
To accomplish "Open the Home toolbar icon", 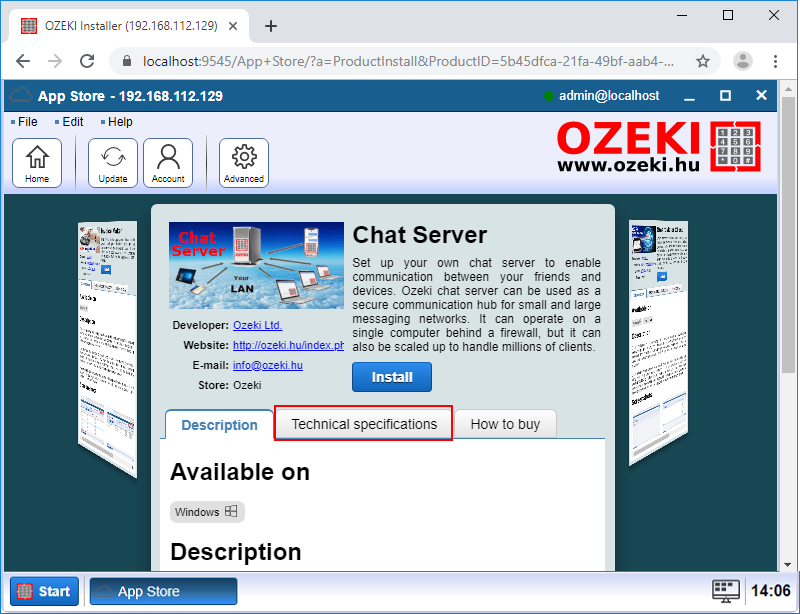I will (37, 163).
